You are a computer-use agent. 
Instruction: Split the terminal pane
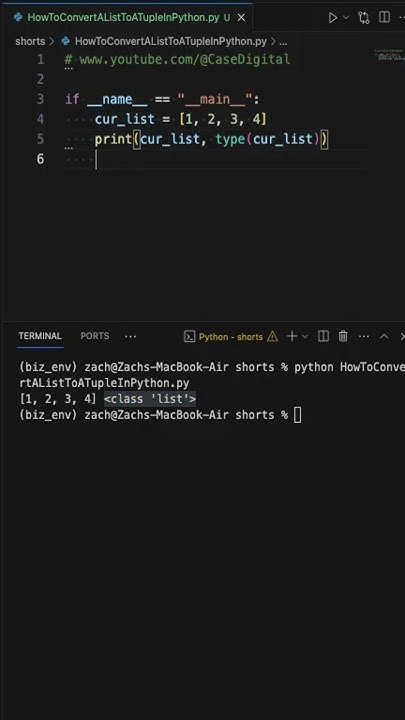(x=323, y=337)
